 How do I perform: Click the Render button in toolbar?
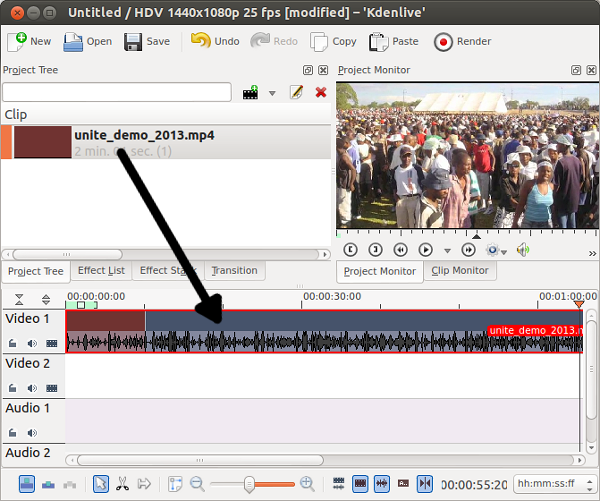click(458, 42)
